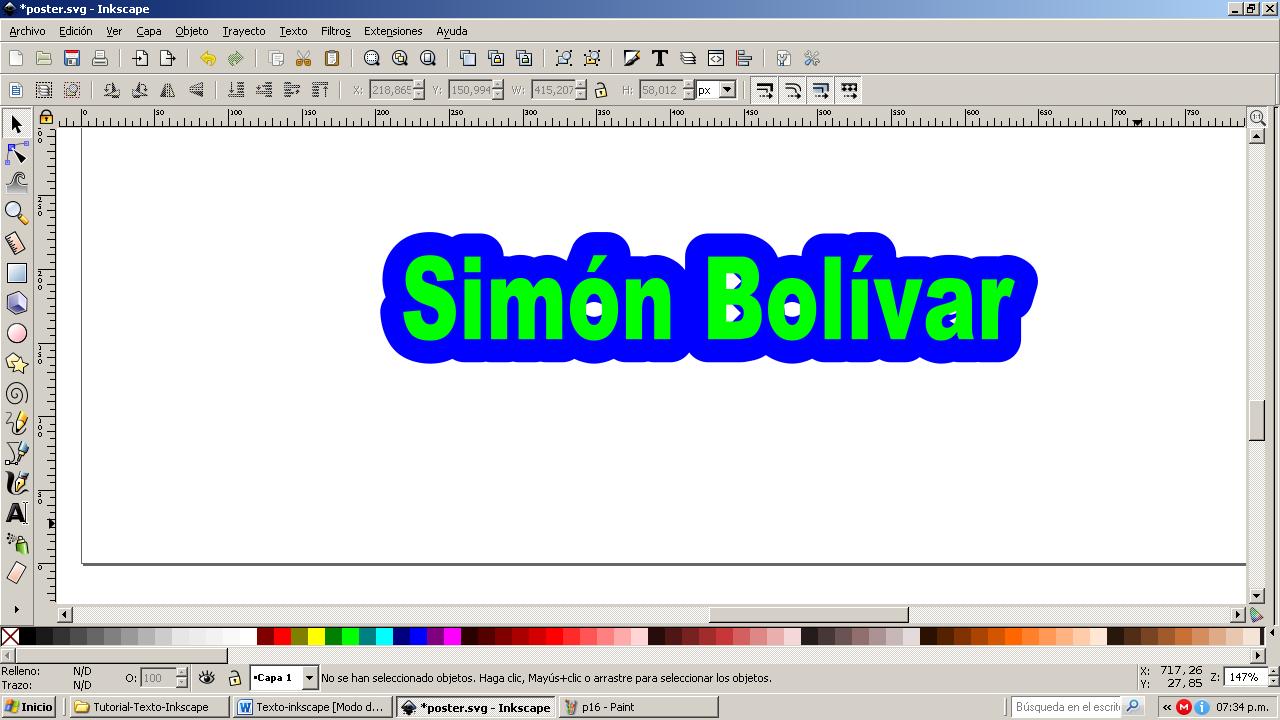Viewport: 1280px width, 720px height.
Task: Select the Tweak tool
Action: (x=16, y=182)
